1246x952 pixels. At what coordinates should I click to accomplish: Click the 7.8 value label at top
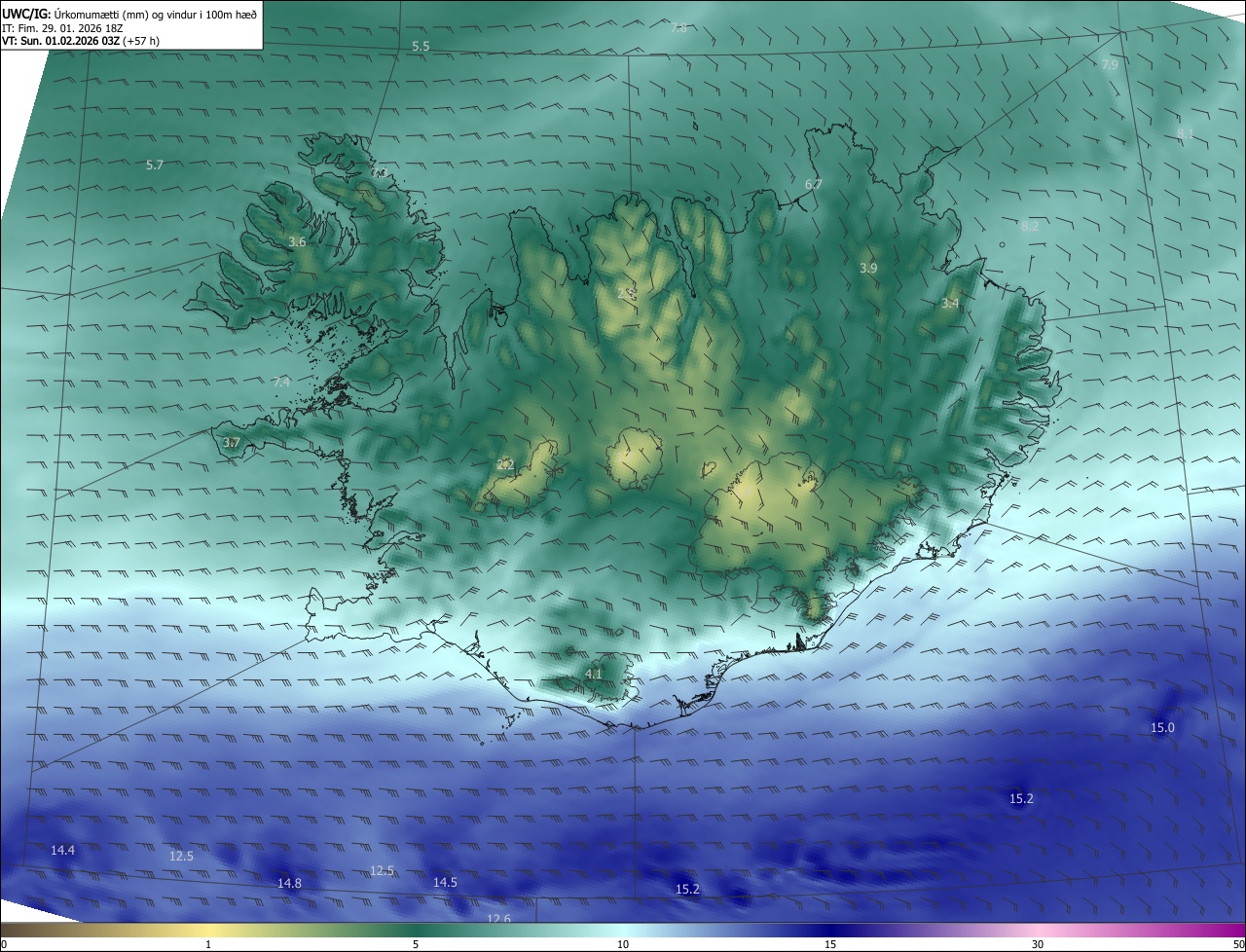678,28
